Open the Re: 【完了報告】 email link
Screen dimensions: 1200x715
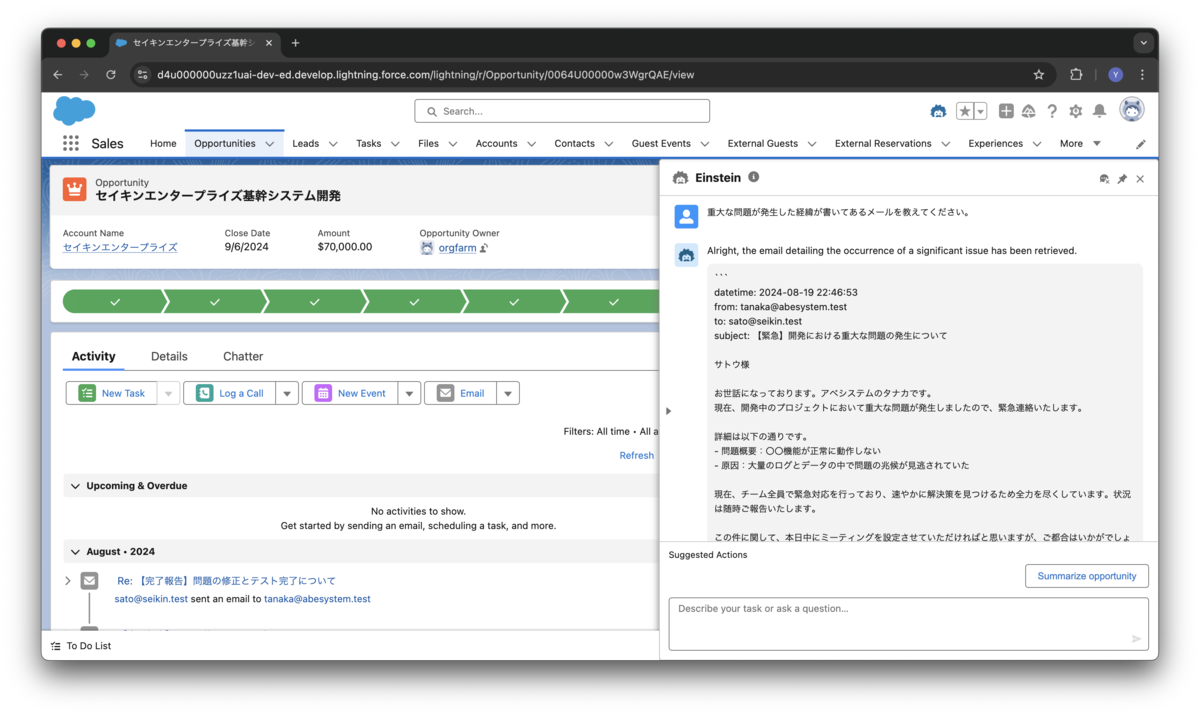[226, 581]
